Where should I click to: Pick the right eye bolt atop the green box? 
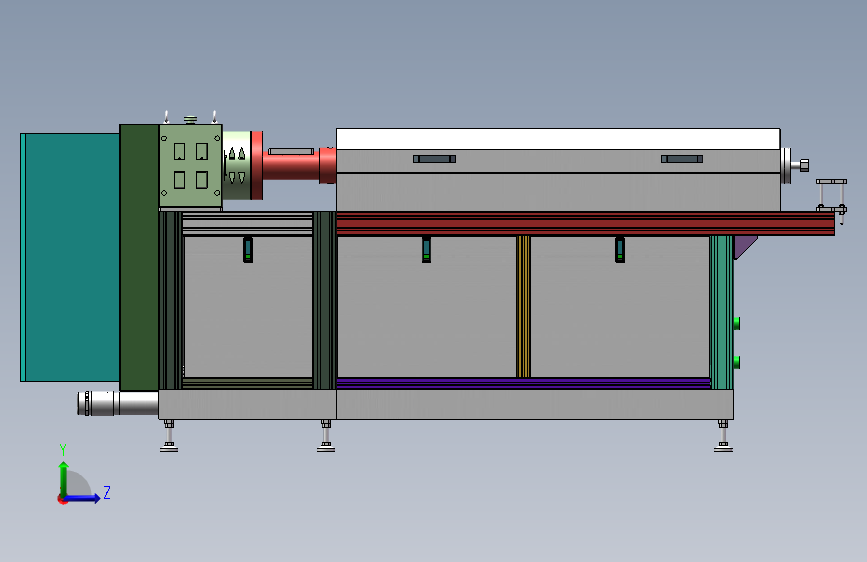click(215, 117)
